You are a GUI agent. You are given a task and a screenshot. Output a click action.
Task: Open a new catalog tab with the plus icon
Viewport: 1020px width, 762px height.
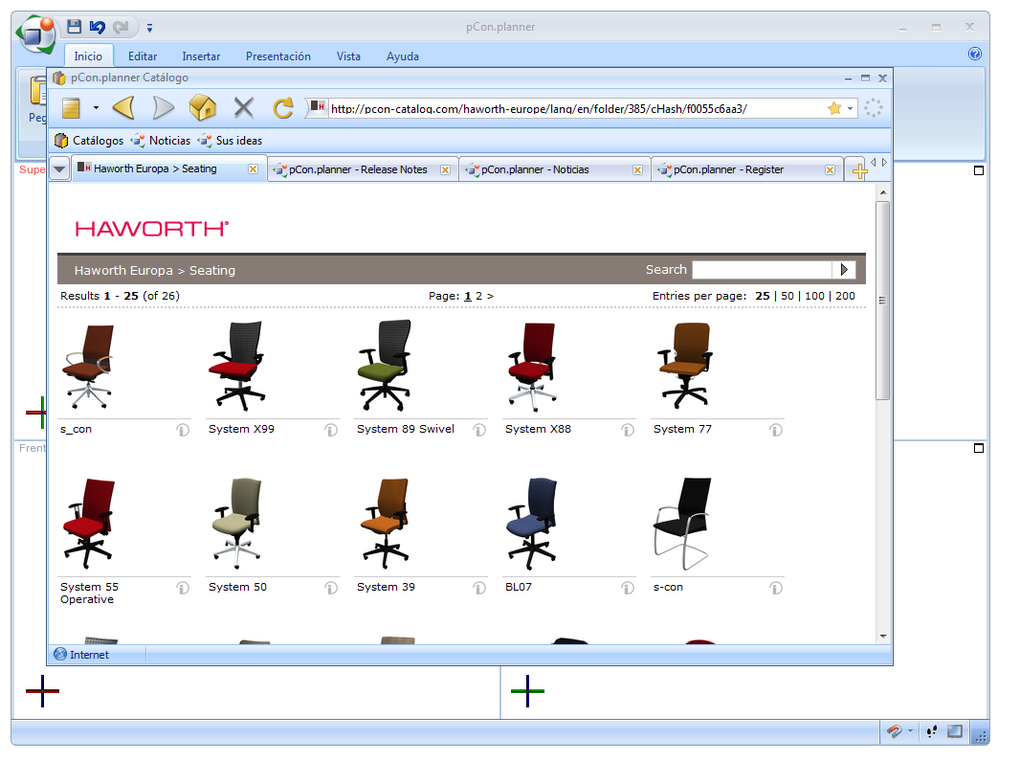point(858,169)
